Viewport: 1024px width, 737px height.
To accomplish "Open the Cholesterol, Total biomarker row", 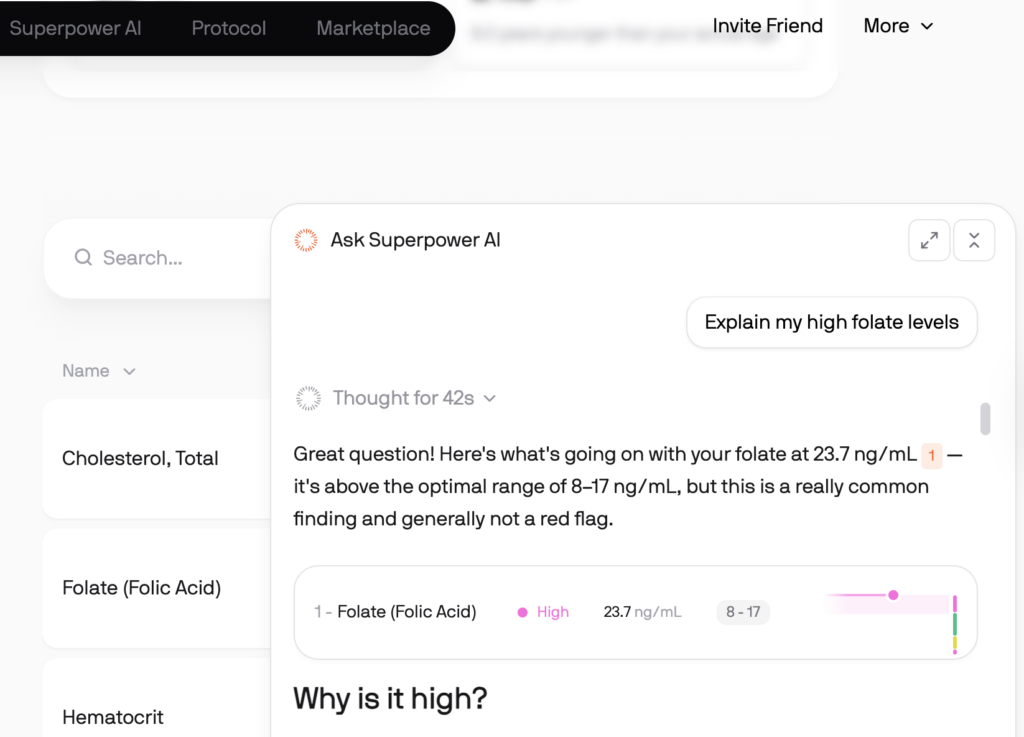I will [157, 458].
